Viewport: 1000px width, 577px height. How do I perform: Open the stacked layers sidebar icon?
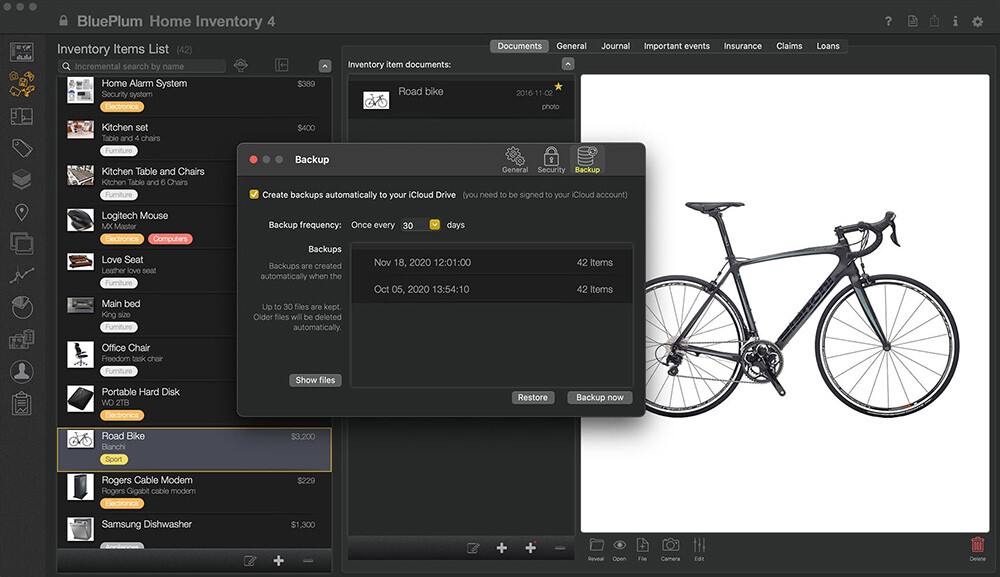coord(22,180)
